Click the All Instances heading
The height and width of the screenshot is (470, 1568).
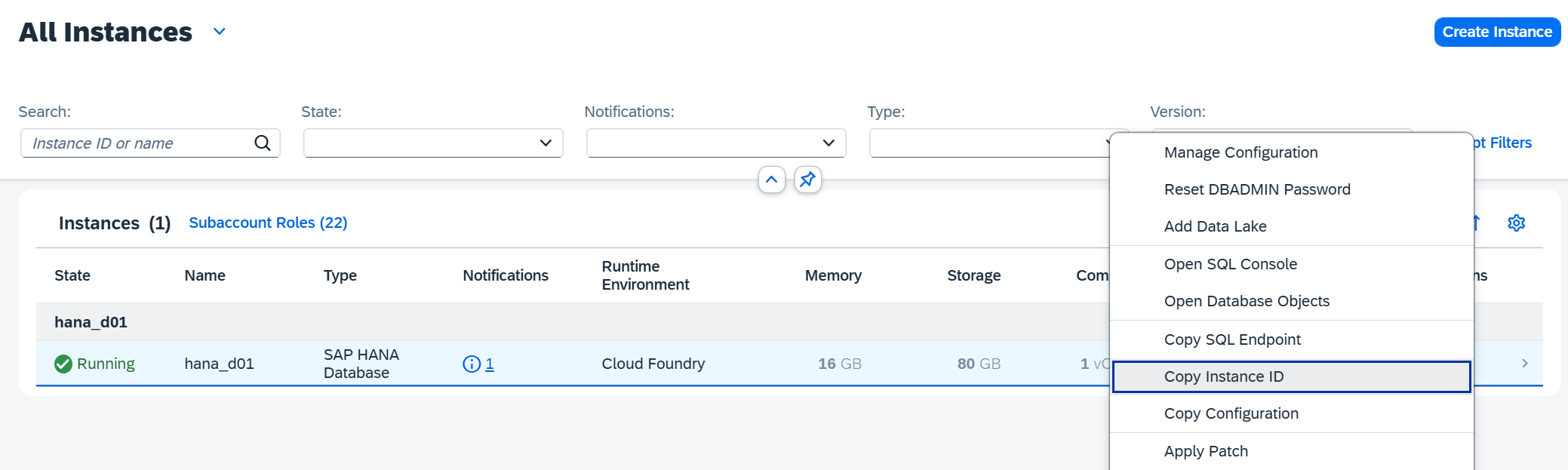[106, 32]
